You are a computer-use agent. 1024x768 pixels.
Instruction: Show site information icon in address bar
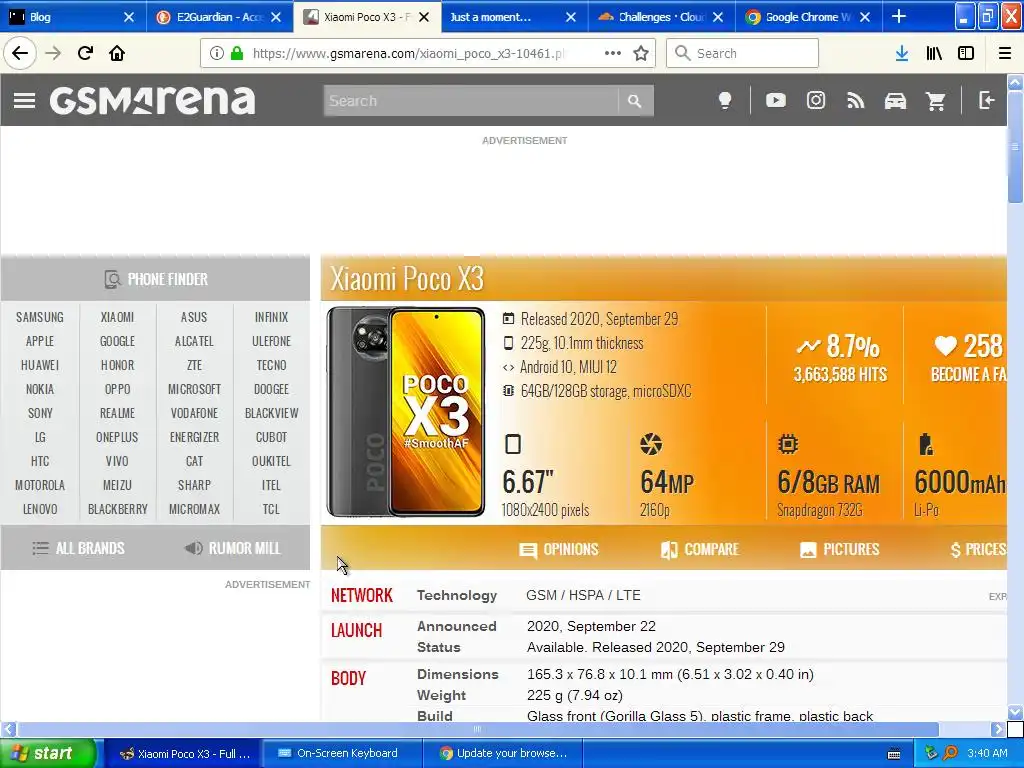point(216,53)
